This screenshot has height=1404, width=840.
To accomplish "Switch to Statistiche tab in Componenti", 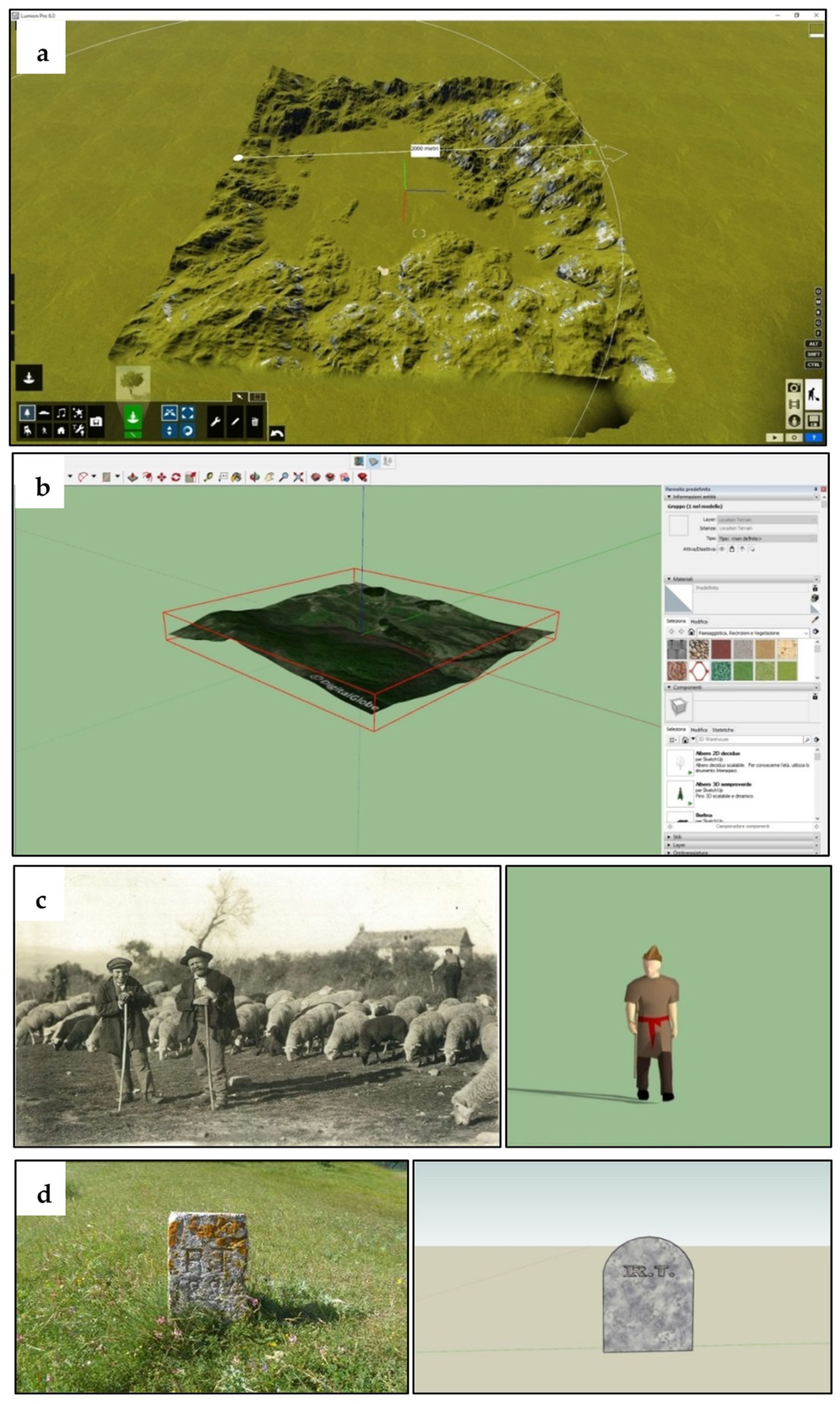I will coord(722,730).
